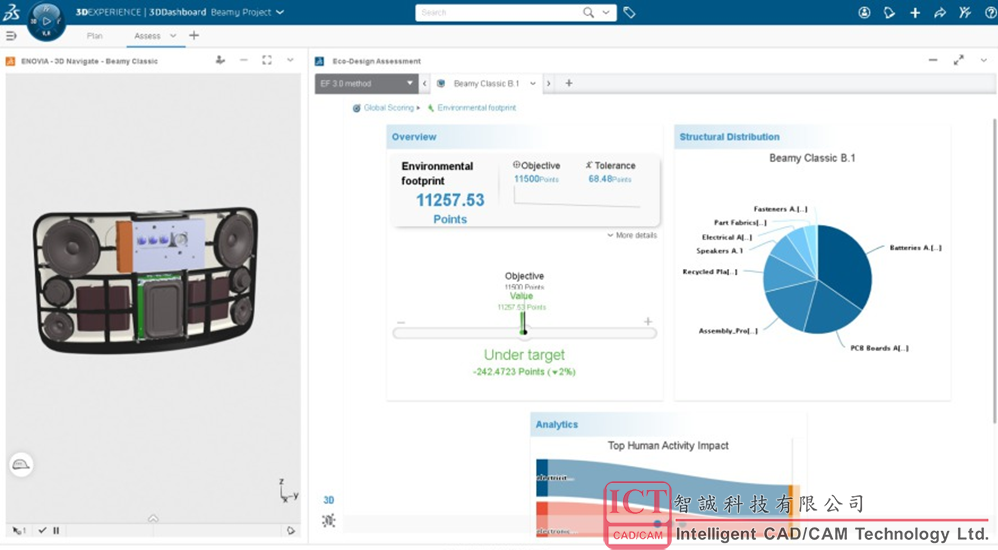Viewport: 998px width, 550px height.
Task: Click the Environmental footprint breadcrumb link
Action: pos(476,108)
